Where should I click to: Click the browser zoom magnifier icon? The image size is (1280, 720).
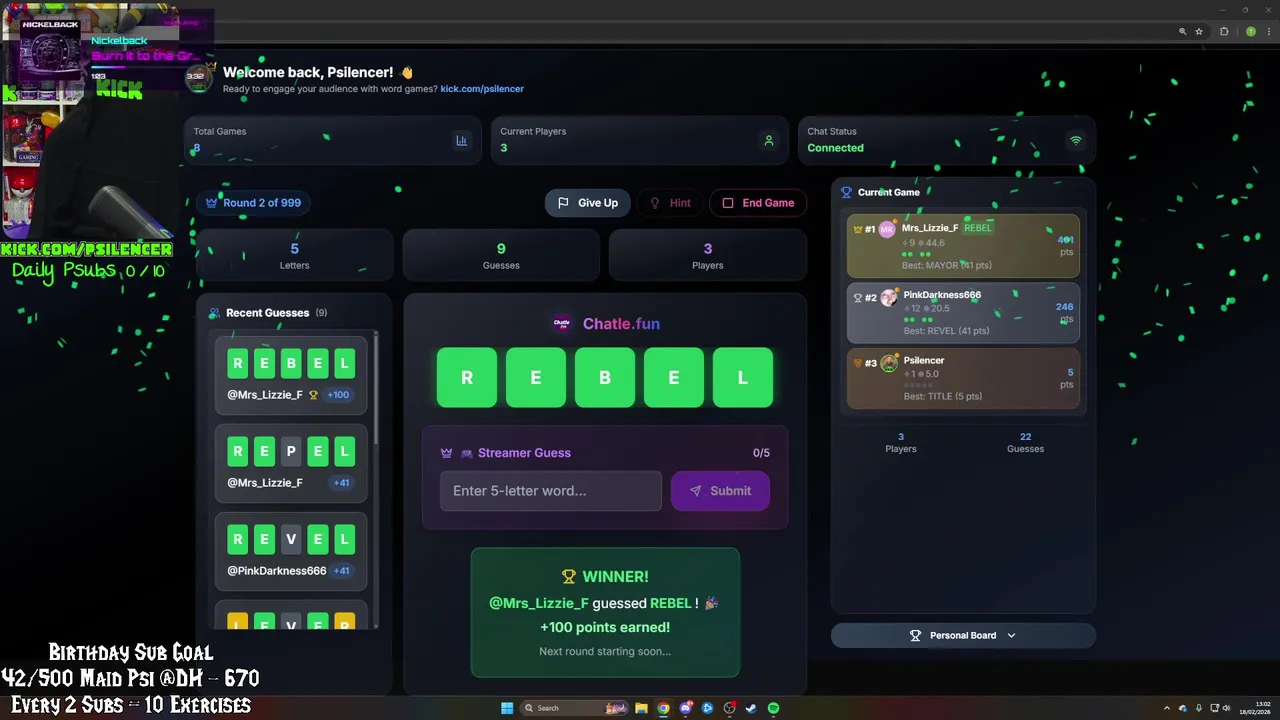pos(1183,32)
